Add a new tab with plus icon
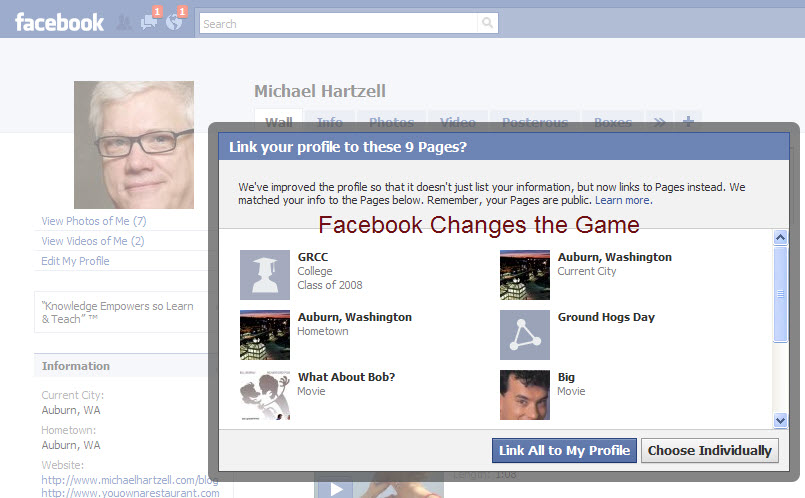 [x=688, y=122]
